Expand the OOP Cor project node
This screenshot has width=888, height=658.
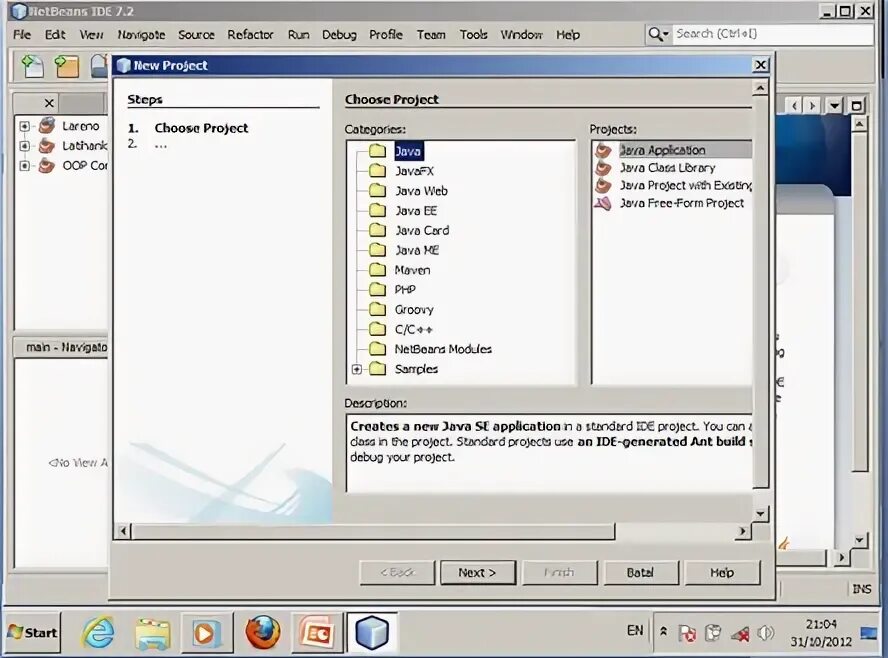[x=24, y=166]
